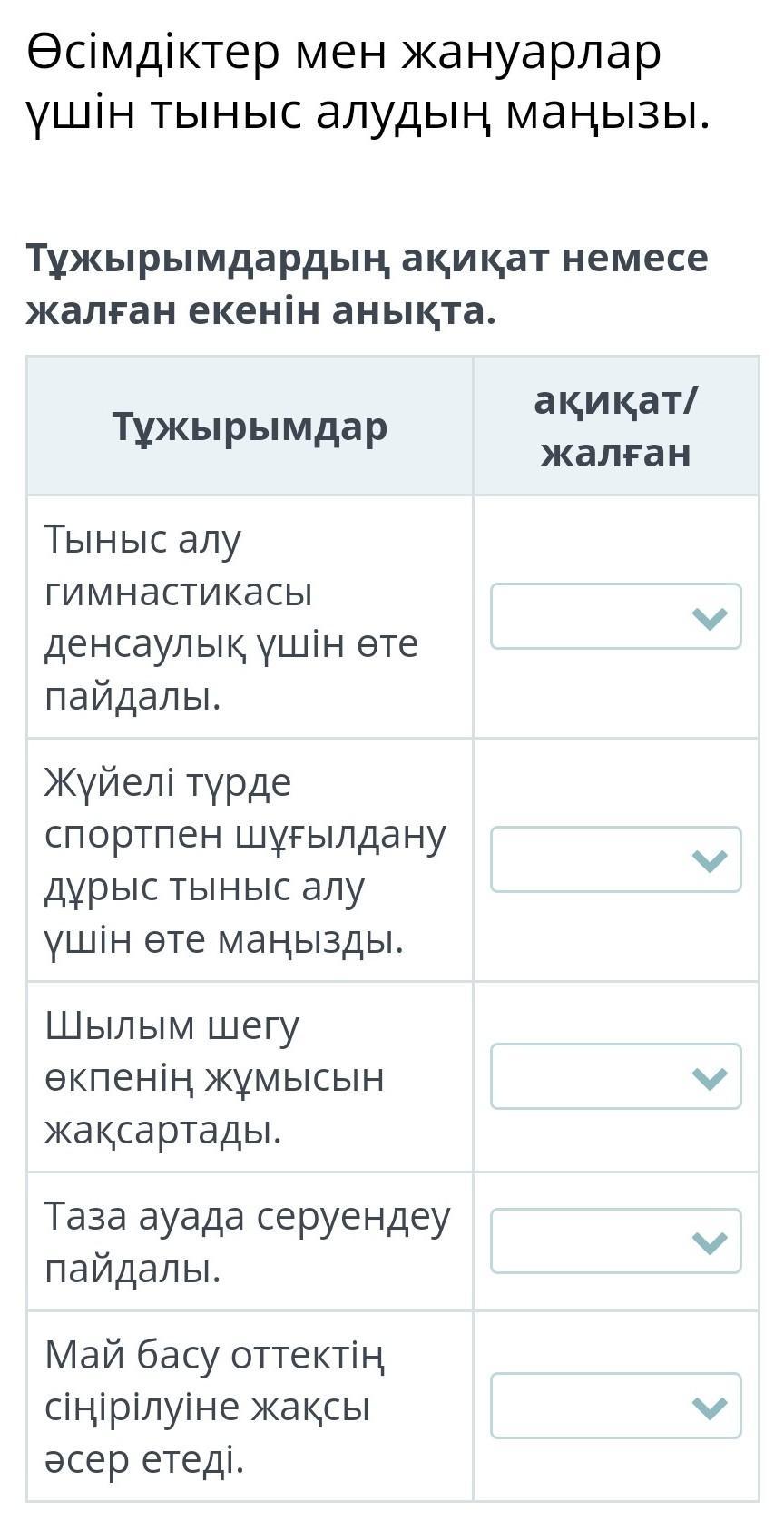Click chevron arrow beside fresh air walk statement
Screen dimensions: 784x1540
pyautogui.click(x=710, y=1242)
